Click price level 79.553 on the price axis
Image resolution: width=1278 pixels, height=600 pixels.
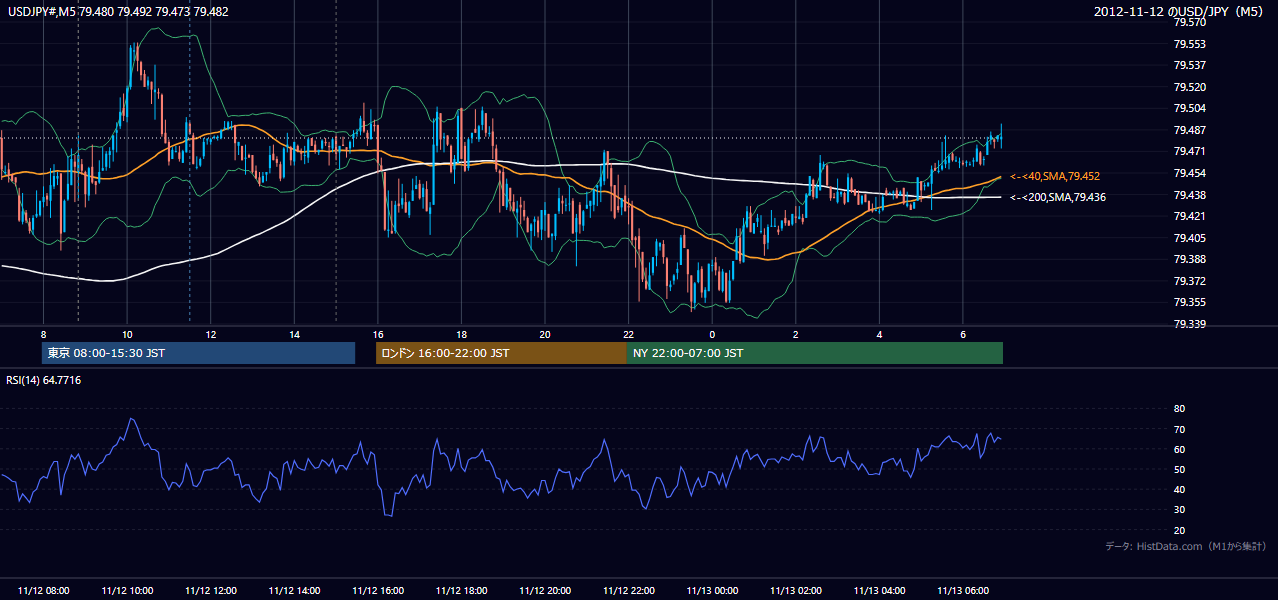pyautogui.click(x=1189, y=44)
